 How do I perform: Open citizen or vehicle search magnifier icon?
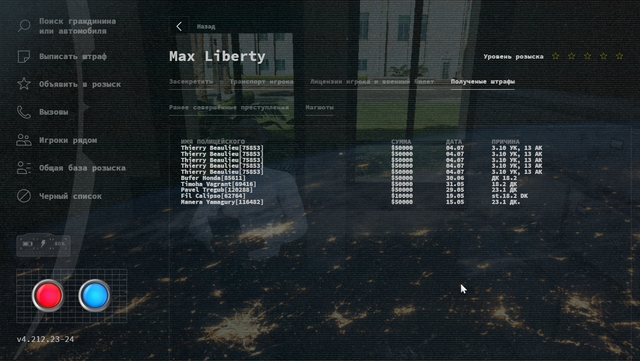tap(24, 26)
